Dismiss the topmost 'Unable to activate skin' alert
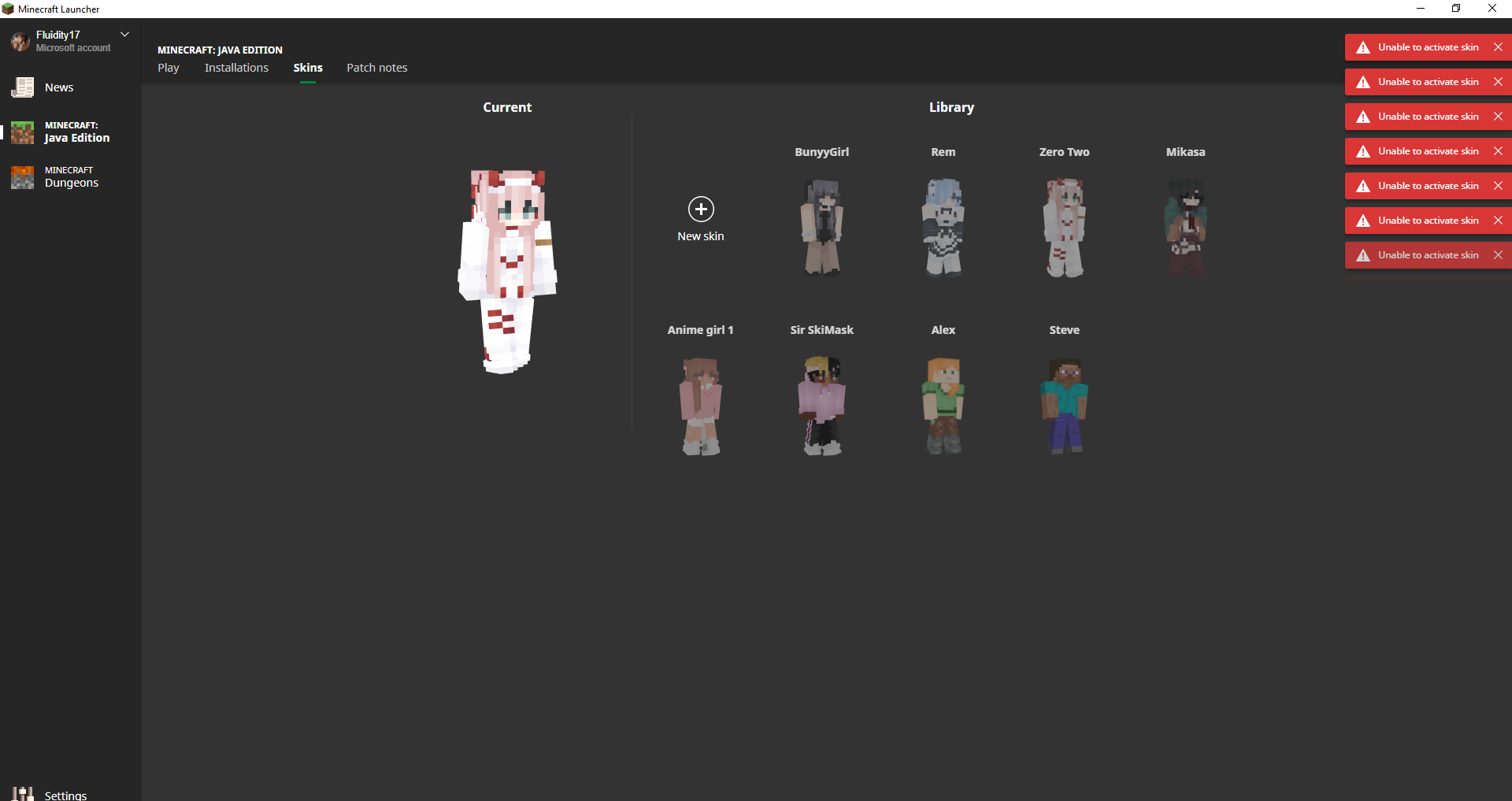The image size is (1512, 801). click(1498, 47)
